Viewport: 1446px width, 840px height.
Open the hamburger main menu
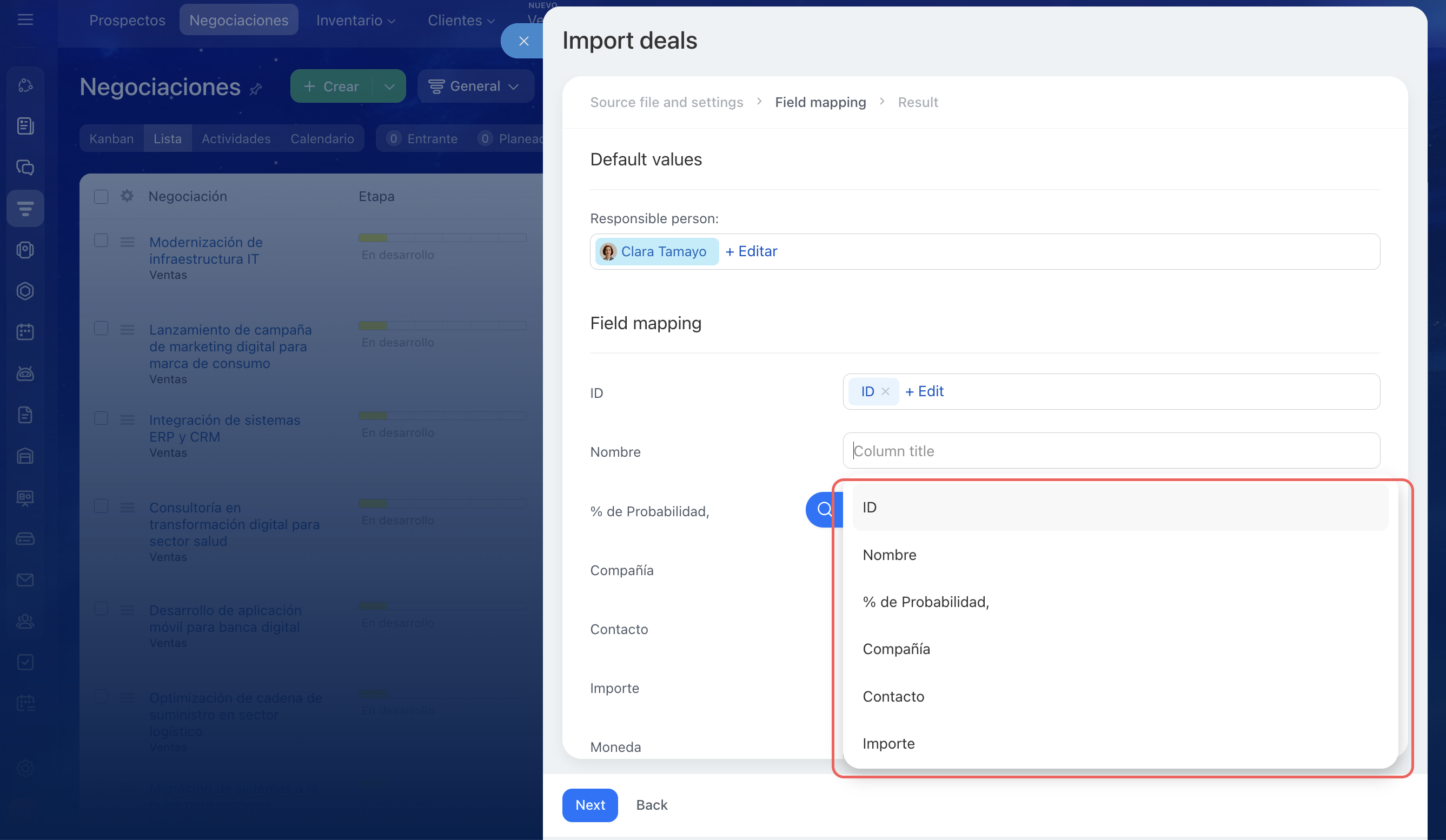click(x=25, y=20)
